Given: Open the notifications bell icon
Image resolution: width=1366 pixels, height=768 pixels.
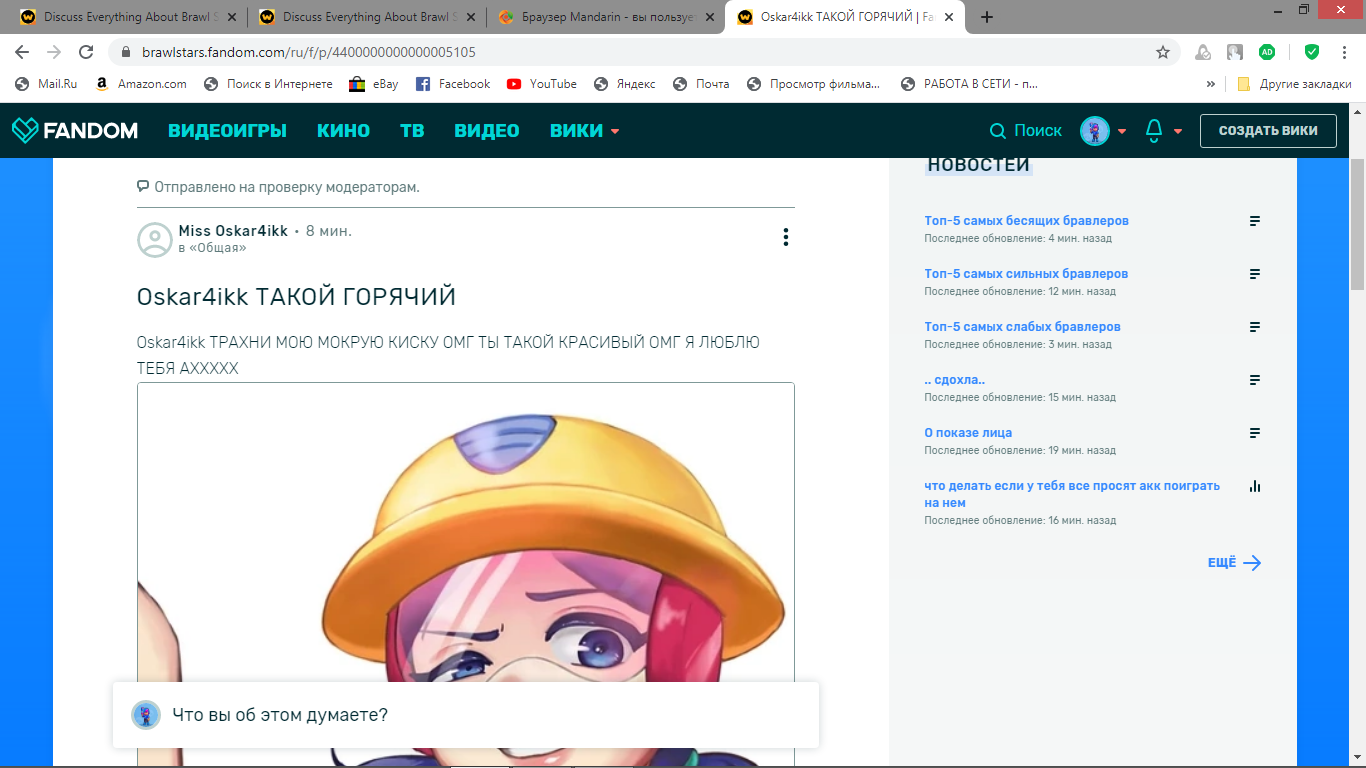Looking at the screenshot, I should coord(1154,131).
